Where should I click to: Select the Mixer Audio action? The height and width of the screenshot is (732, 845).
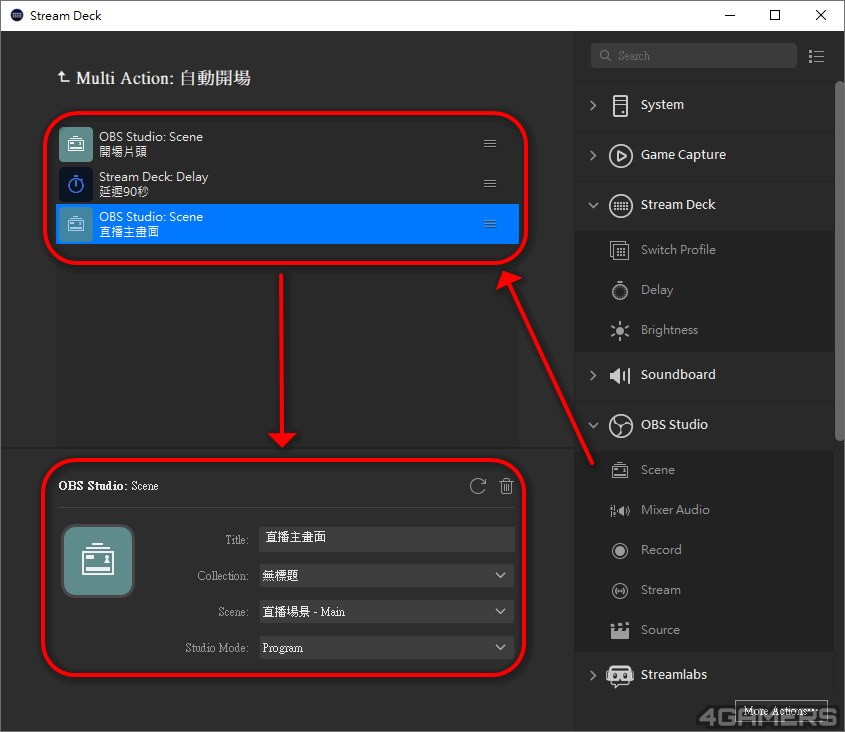point(704,510)
